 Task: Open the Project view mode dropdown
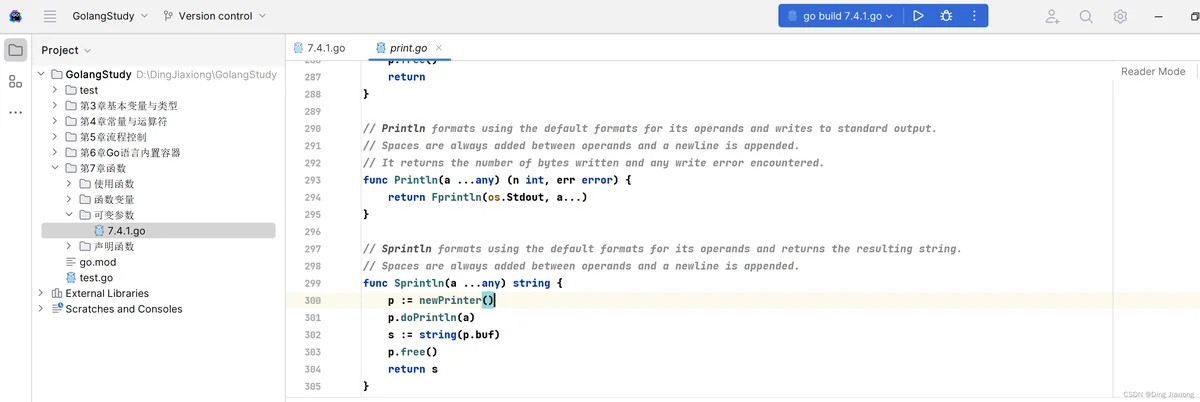coord(66,50)
